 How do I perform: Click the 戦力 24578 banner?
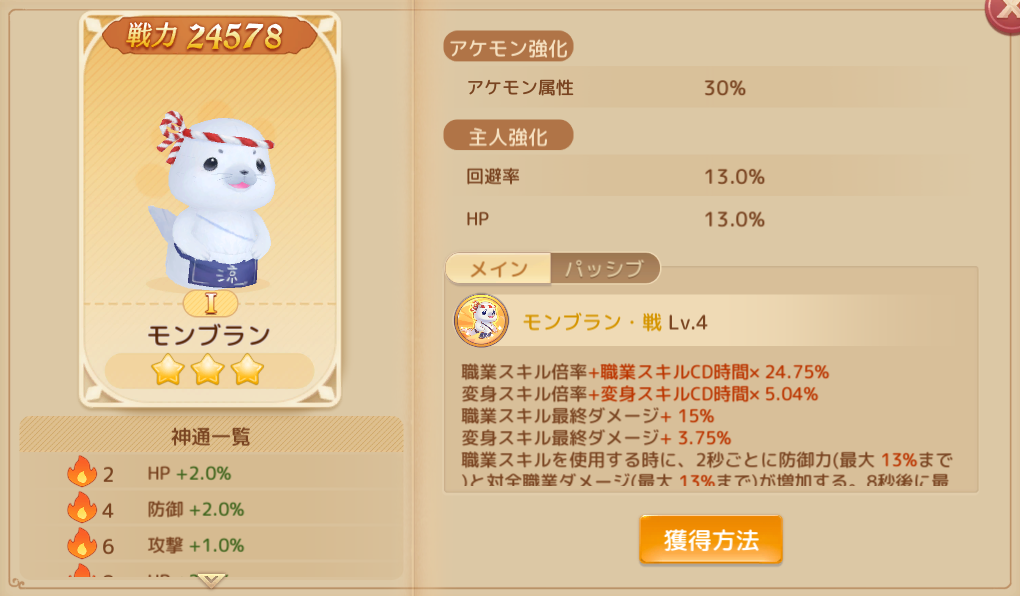pyautogui.click(x=209, y=36)
